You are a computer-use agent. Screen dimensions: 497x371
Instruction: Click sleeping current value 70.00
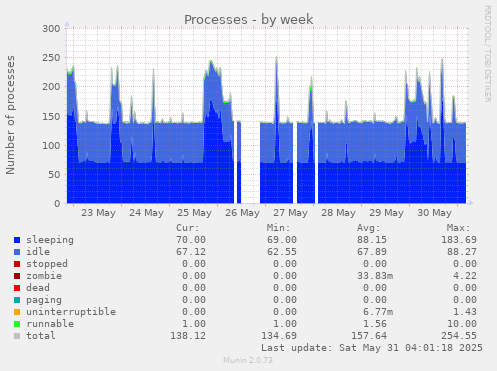pyautogui.click(x=191, y=240)
